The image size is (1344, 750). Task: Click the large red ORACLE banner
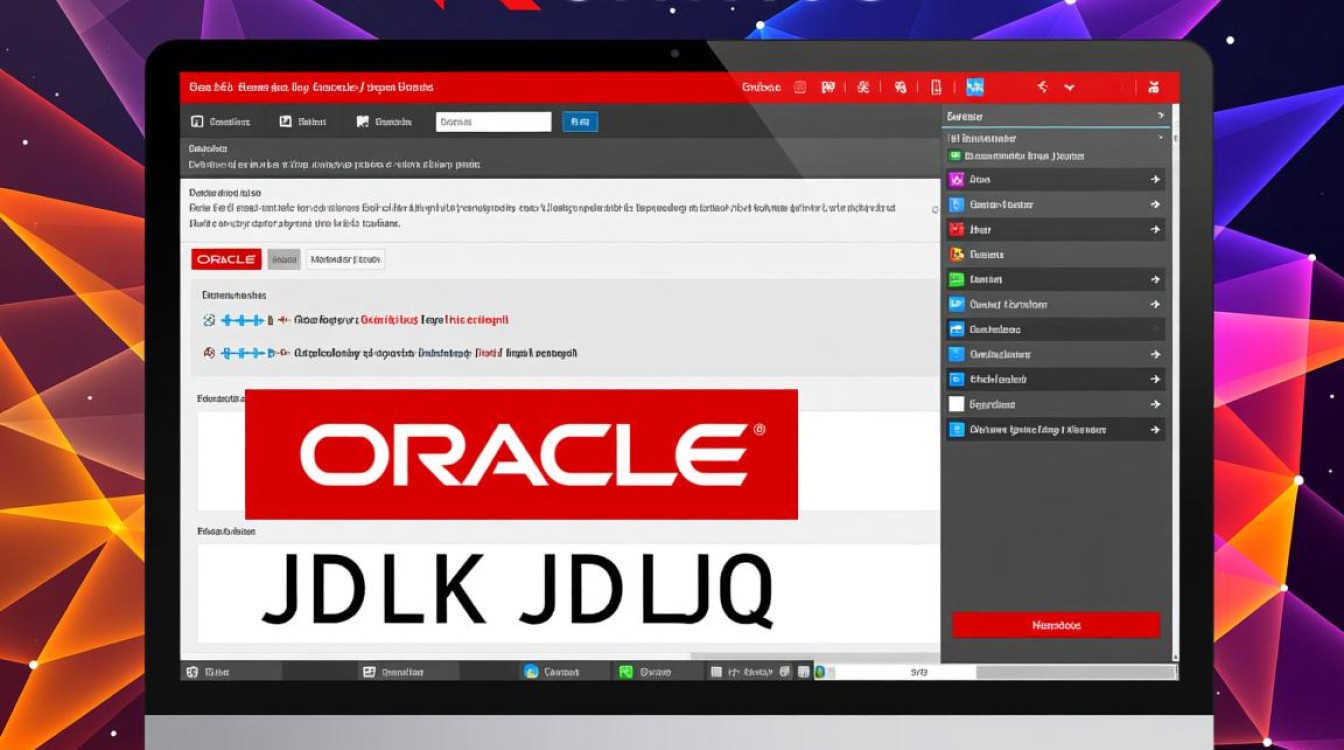(x=521, y=454)
